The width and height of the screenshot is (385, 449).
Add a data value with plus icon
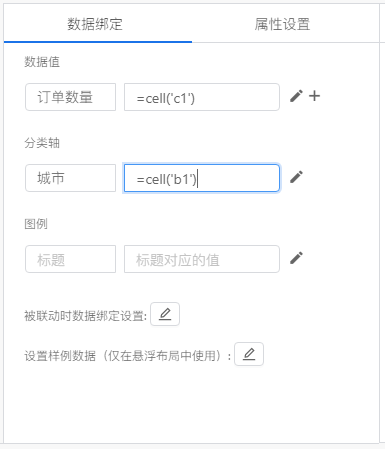pyautogui.click(x=314, y=96)
